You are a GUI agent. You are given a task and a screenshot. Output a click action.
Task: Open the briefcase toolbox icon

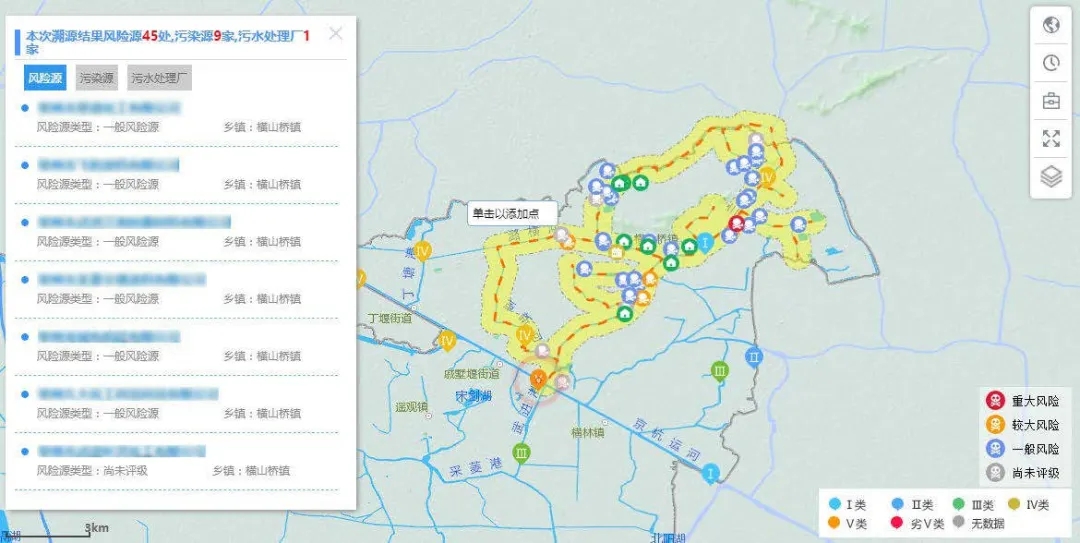coord(1051,101)
